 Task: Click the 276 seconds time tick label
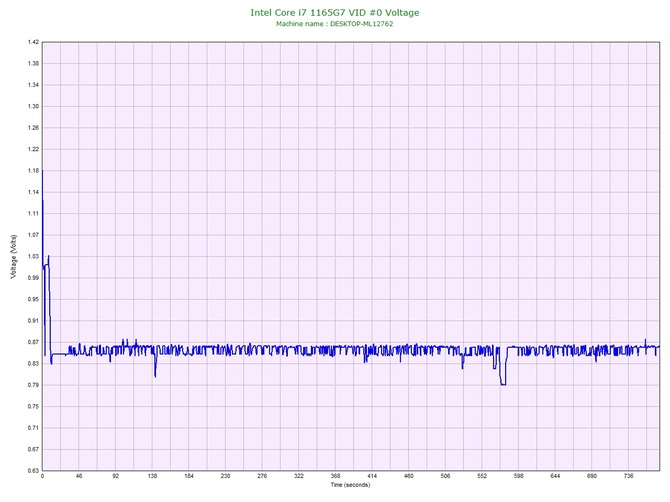(x=262, y=476)
